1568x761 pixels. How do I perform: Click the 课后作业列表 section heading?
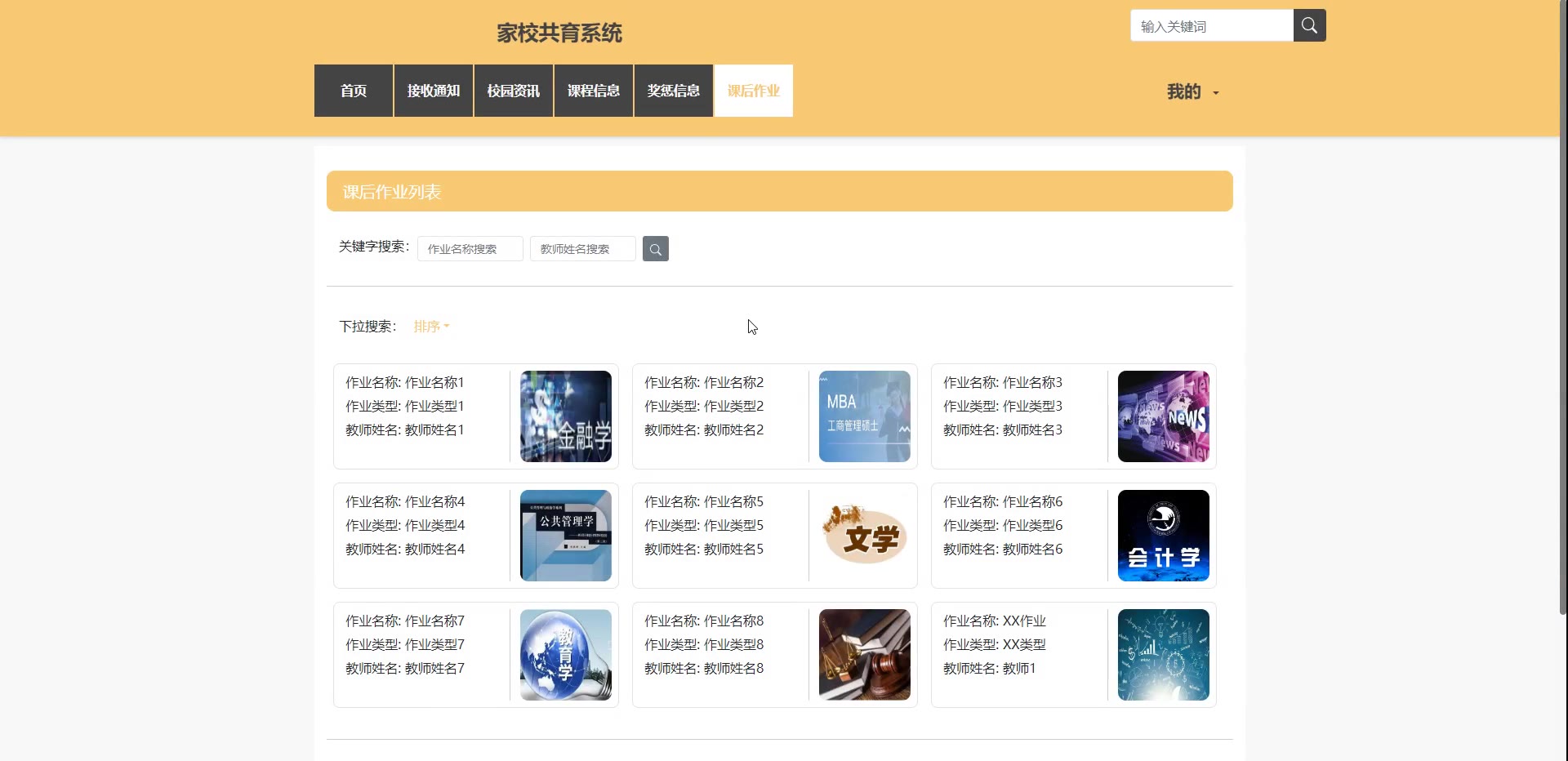coord(392,192)
